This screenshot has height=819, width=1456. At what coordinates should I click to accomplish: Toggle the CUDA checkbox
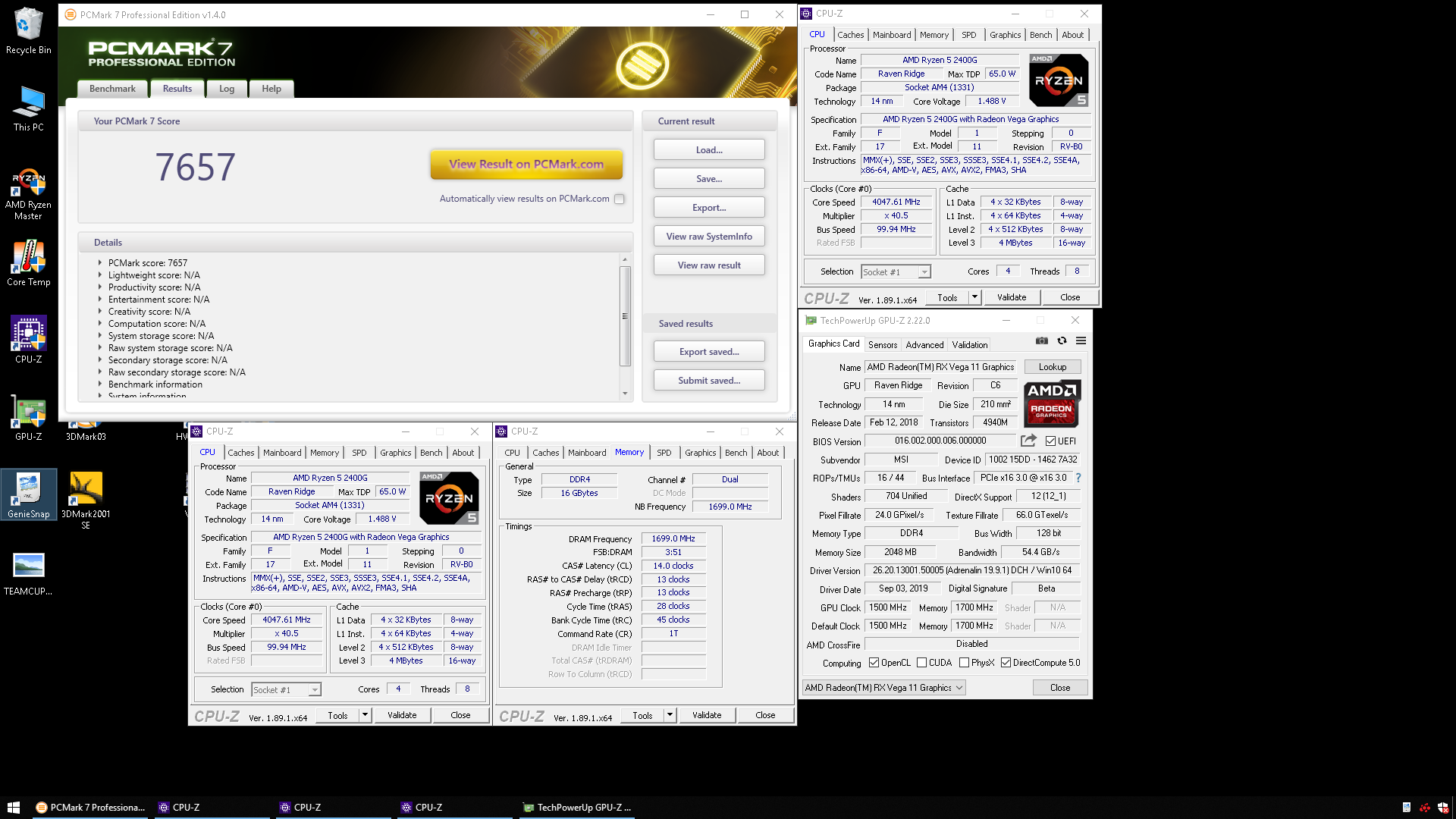point(921,663)
